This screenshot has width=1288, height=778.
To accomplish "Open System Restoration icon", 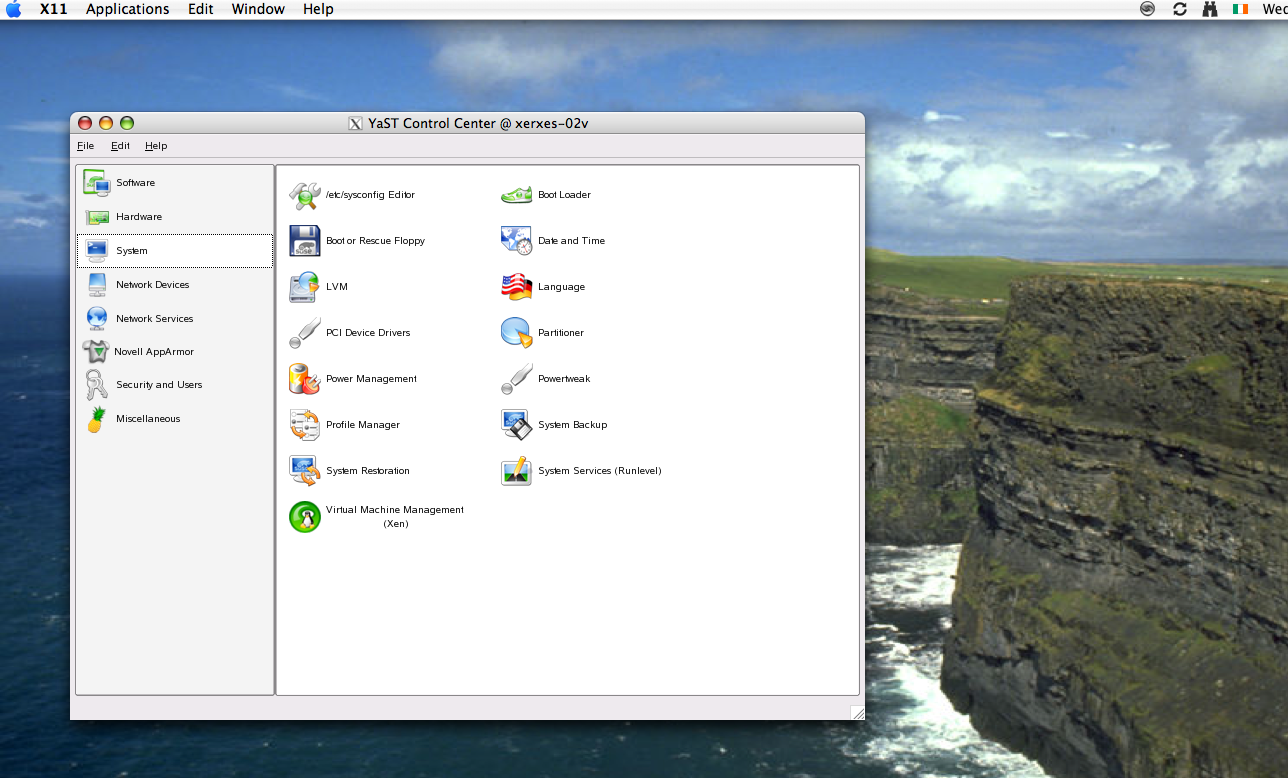I will [x=305, y=471].
